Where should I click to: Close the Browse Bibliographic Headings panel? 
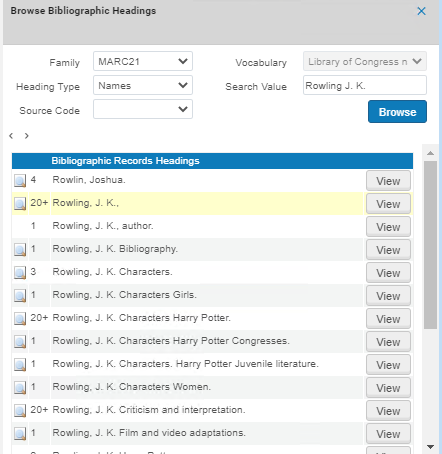[x=421, y=11]
